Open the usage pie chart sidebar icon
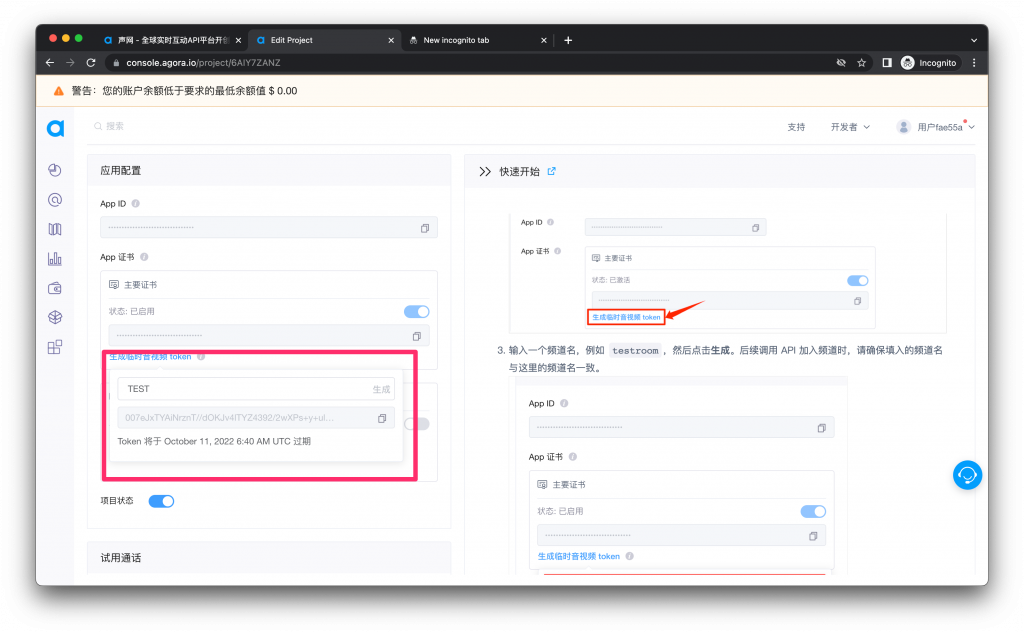This screenshot has height=633, width=1024. 55,170
